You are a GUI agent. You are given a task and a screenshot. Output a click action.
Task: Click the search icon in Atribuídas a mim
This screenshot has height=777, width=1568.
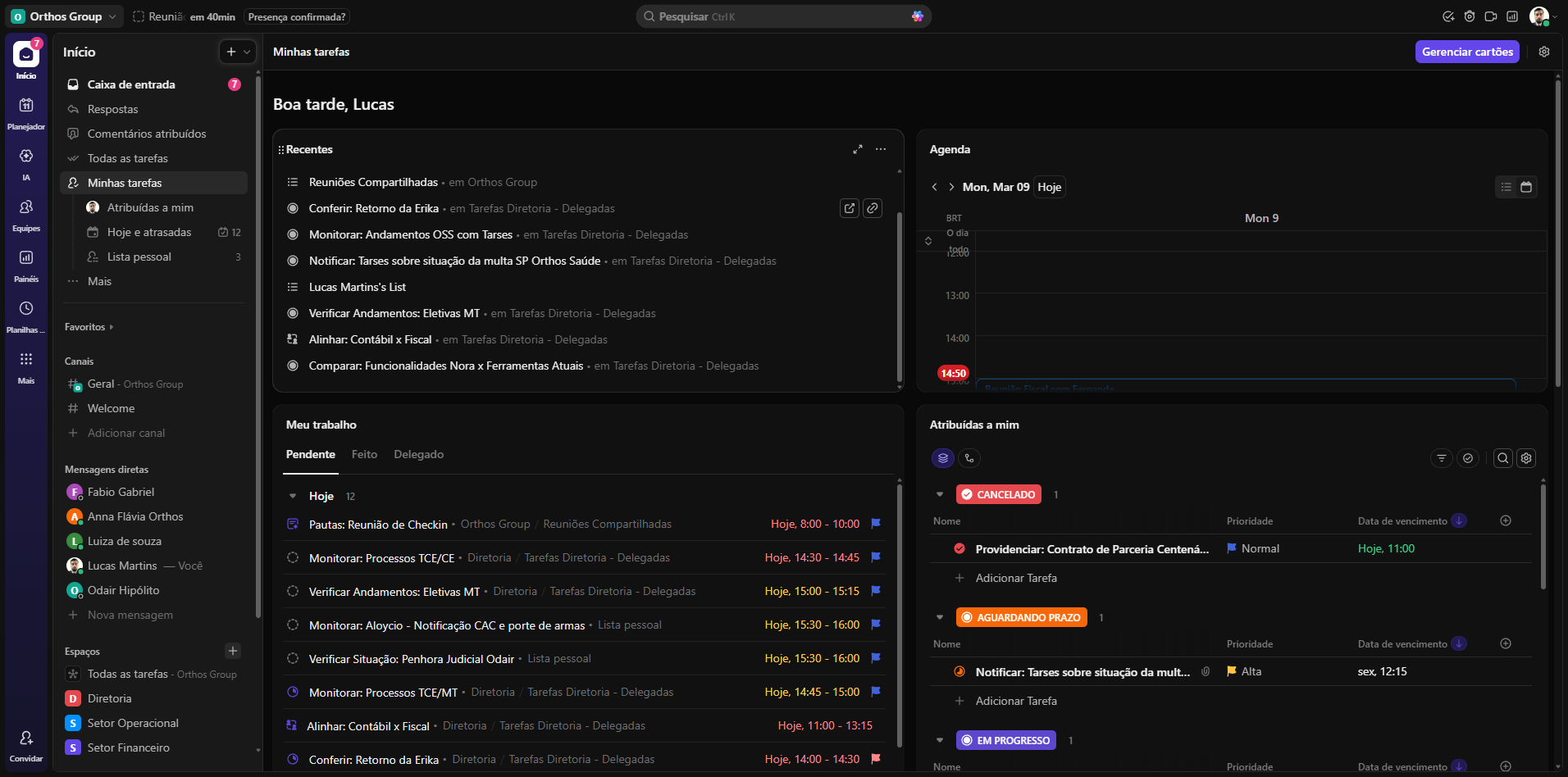(x=1502, y=458)
